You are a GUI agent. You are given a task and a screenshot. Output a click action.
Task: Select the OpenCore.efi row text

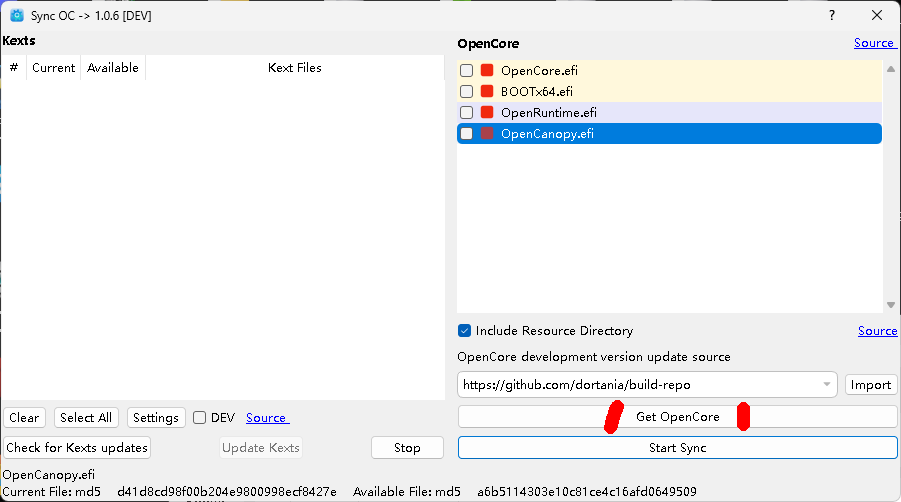(x=539, y=71)
